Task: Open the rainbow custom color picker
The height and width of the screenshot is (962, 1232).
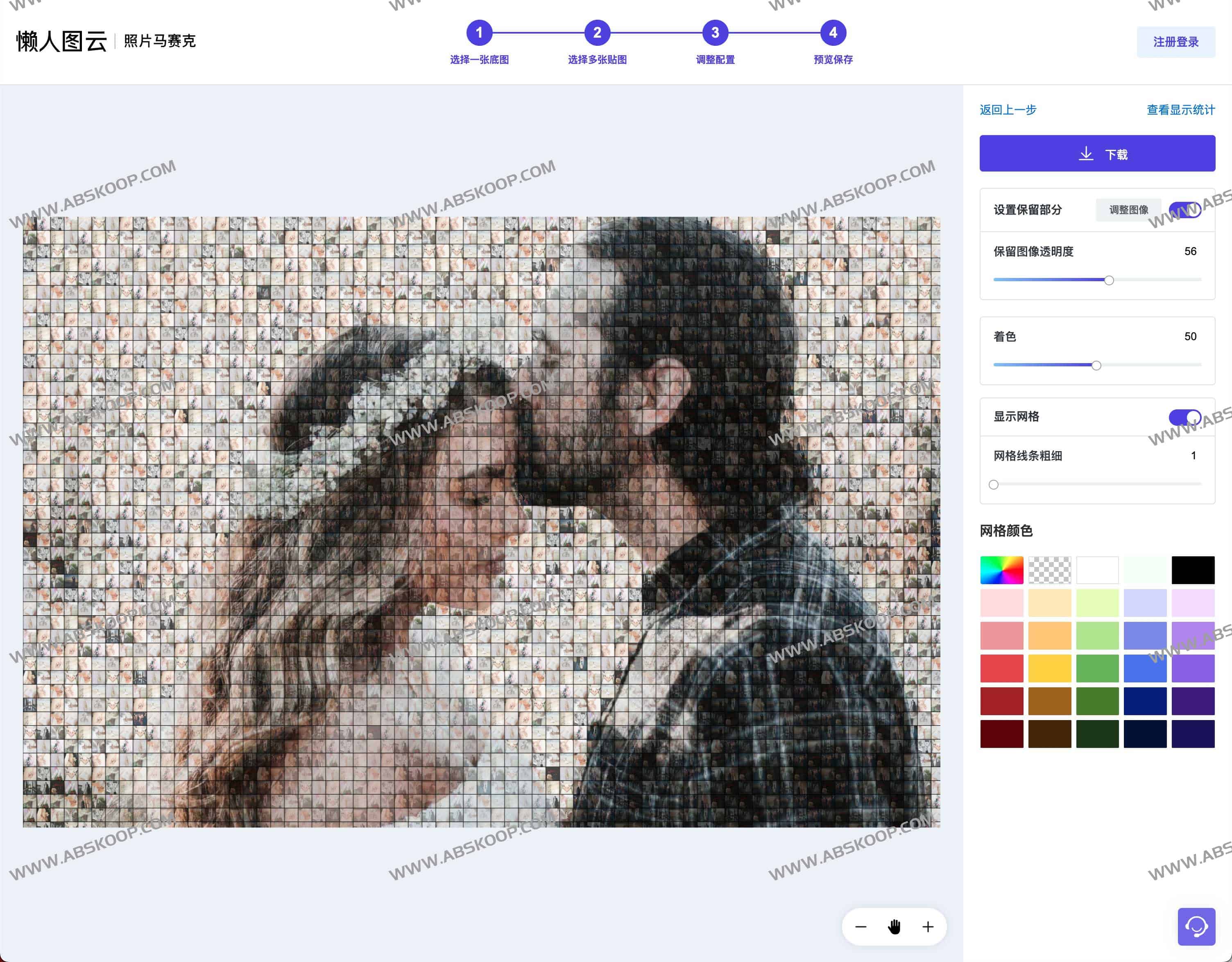Action: pos(1001,570)
